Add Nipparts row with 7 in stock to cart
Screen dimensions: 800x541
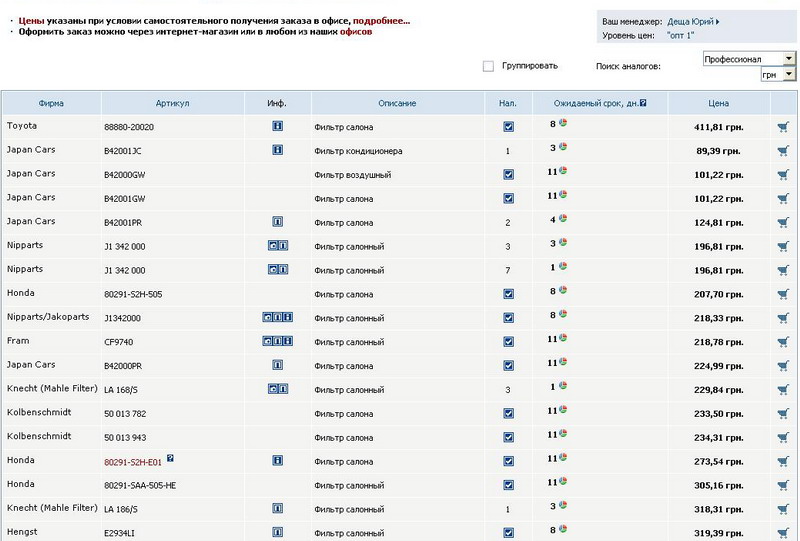tap(783, 270)
